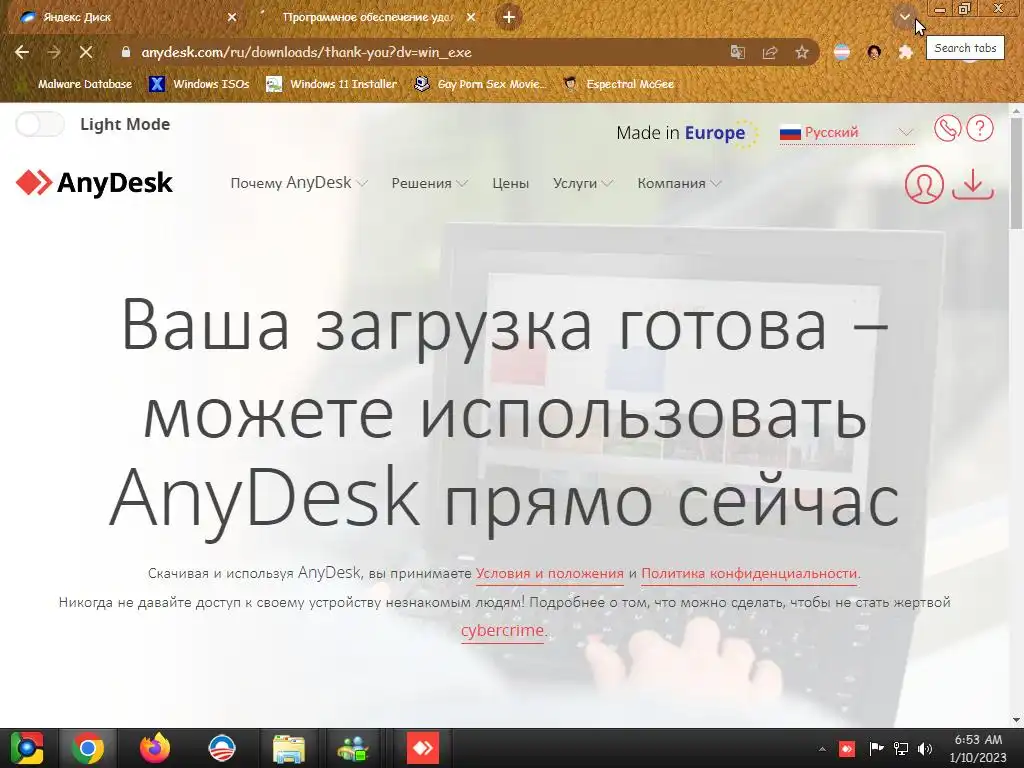Image resolution: width=1024 pixels, height=768 pixels.
Task: Open the volume speaker icon
Action: point(925,748)
